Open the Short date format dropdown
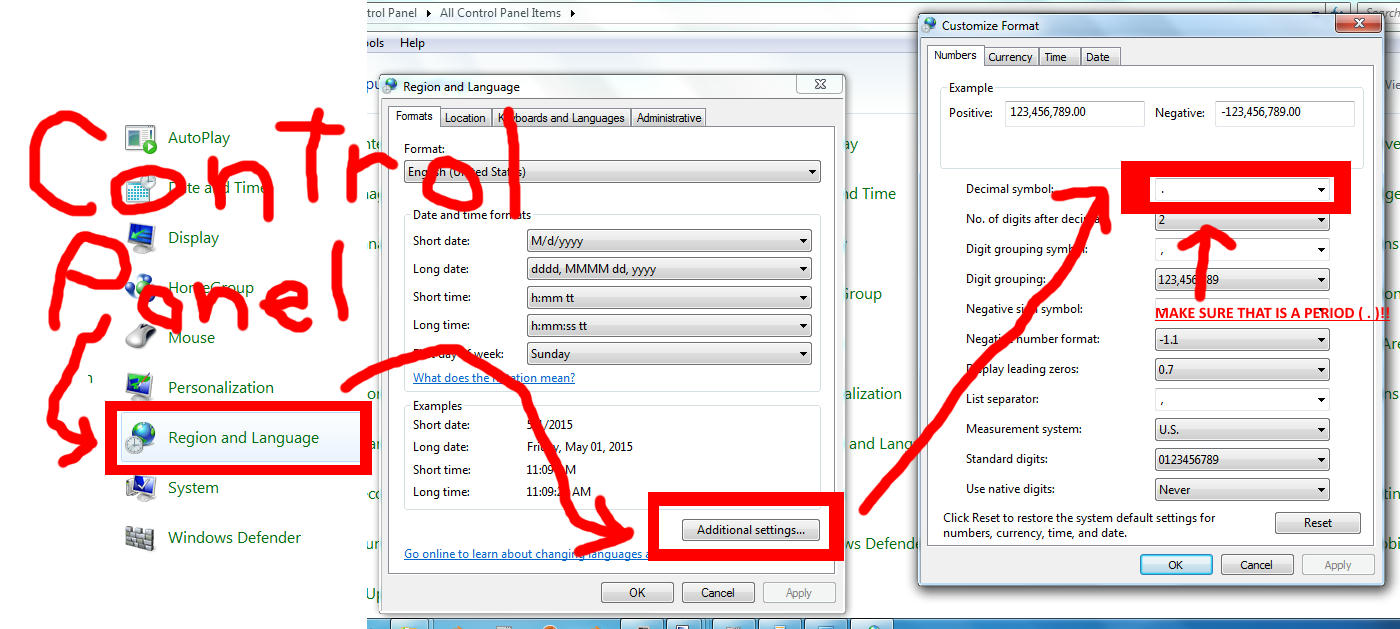Viewport: 1400px width, 629px height. 669,241
